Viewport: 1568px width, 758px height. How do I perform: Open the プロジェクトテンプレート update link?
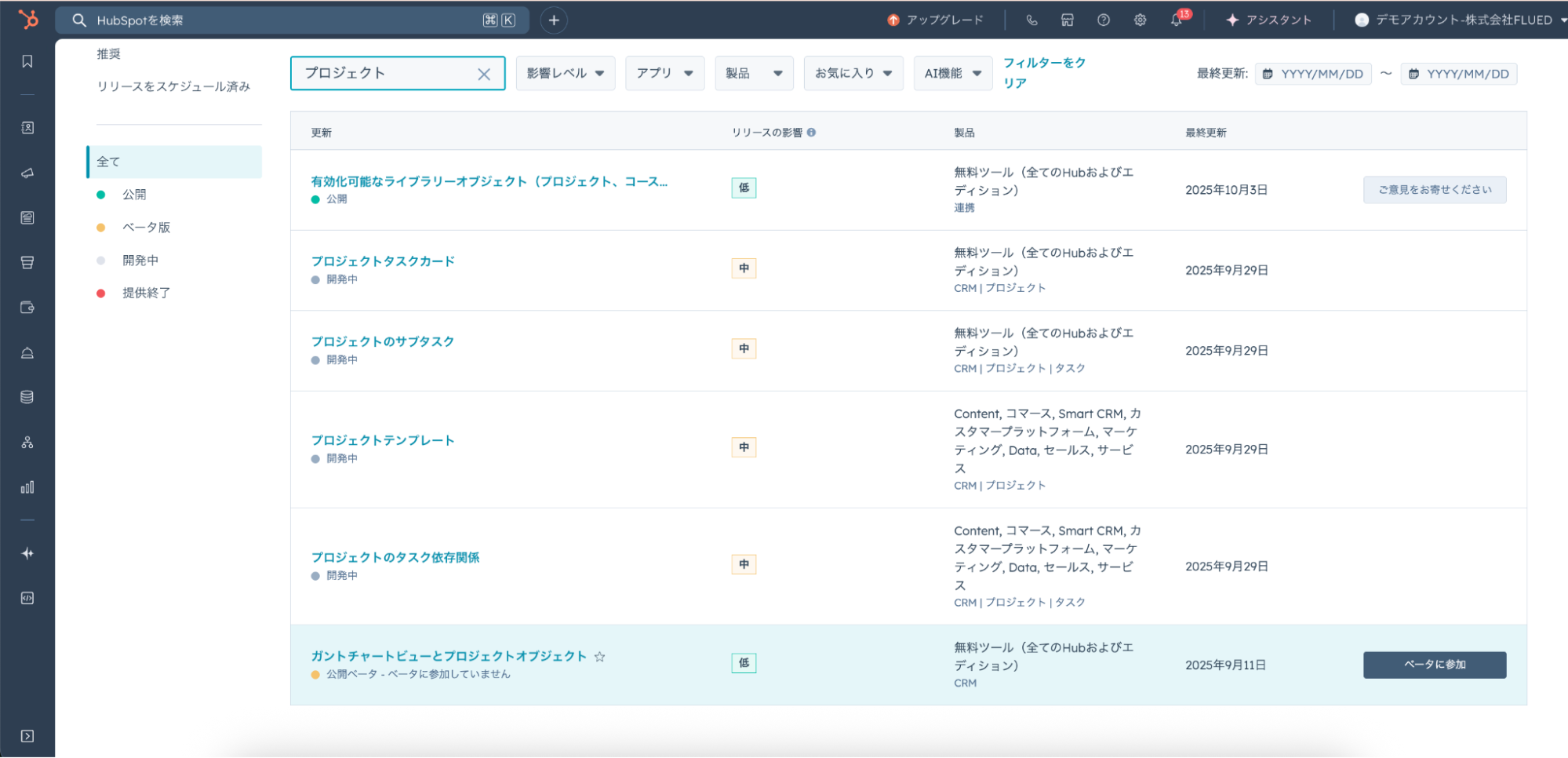pyautogui.click(x=383, y=440)
